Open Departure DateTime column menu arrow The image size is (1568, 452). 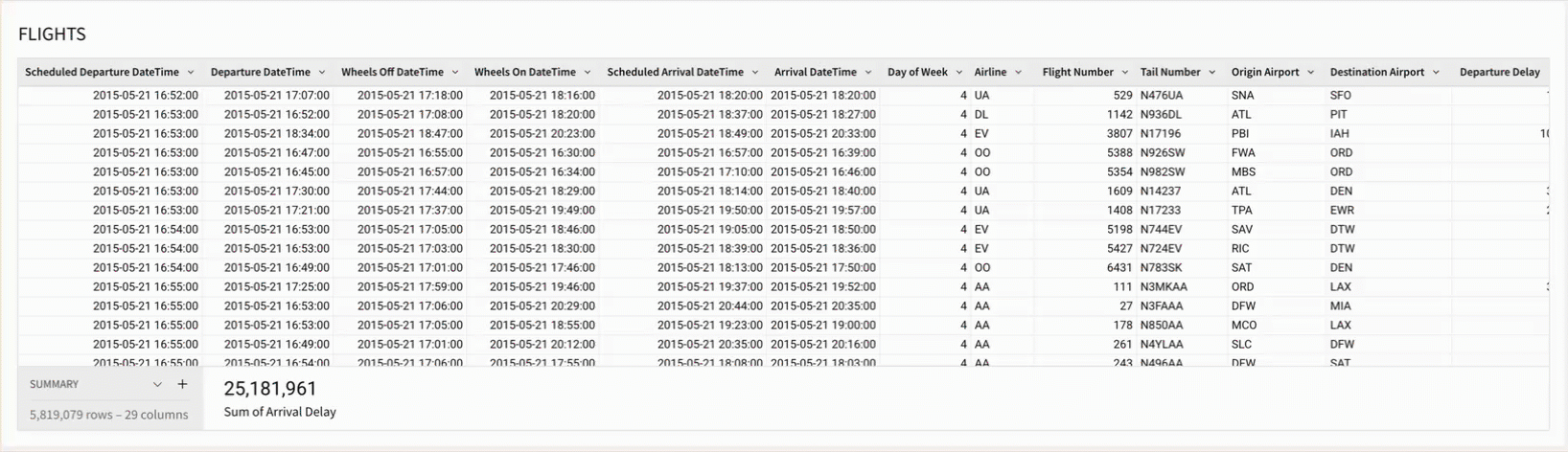(x=322, y=73)
